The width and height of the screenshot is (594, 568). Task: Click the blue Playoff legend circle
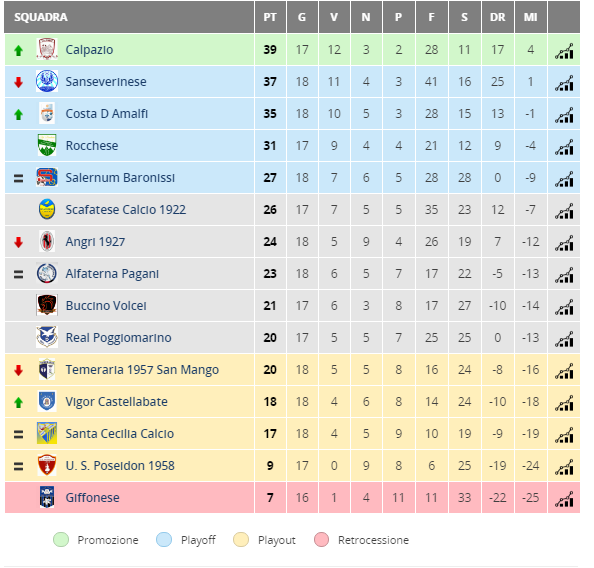click(x=164, y=540)
